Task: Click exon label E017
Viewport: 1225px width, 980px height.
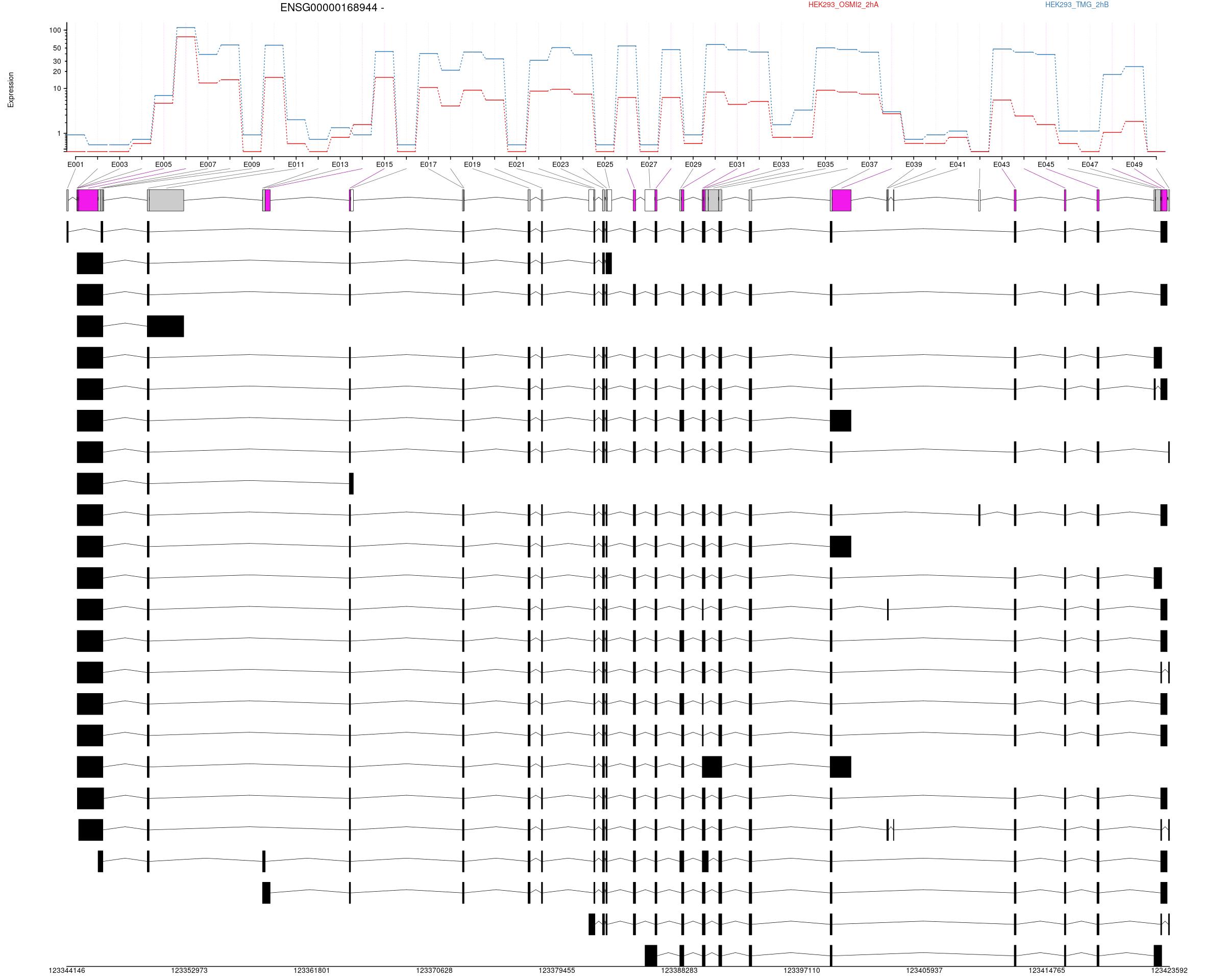Action: pos(428,165)
